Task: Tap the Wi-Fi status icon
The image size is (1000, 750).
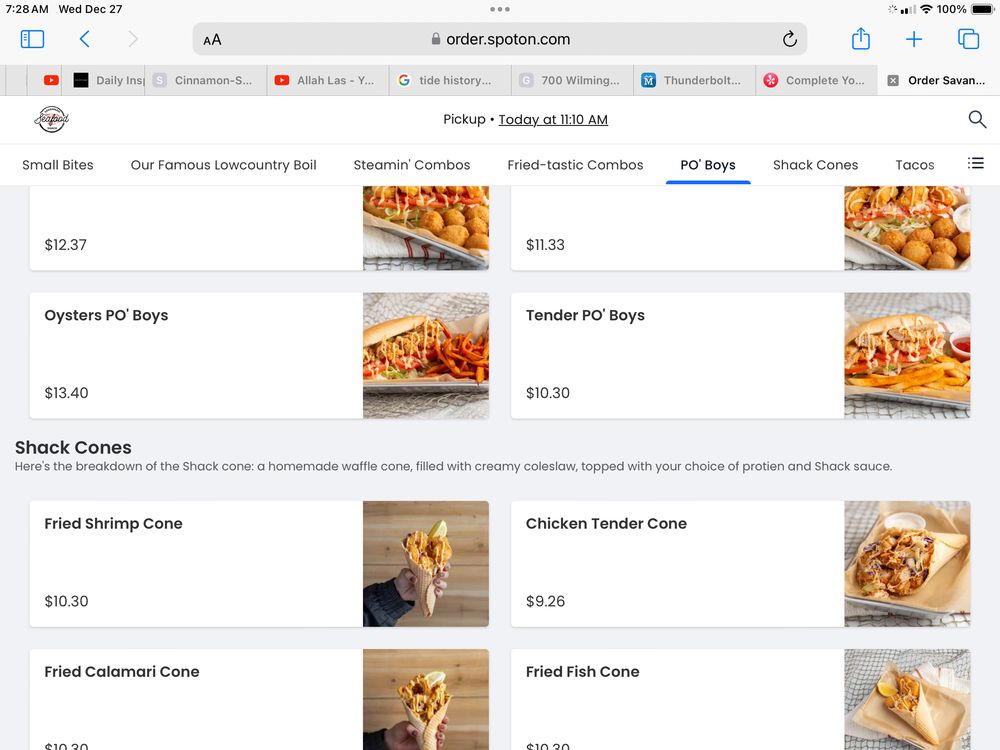Action: (926, 9)
